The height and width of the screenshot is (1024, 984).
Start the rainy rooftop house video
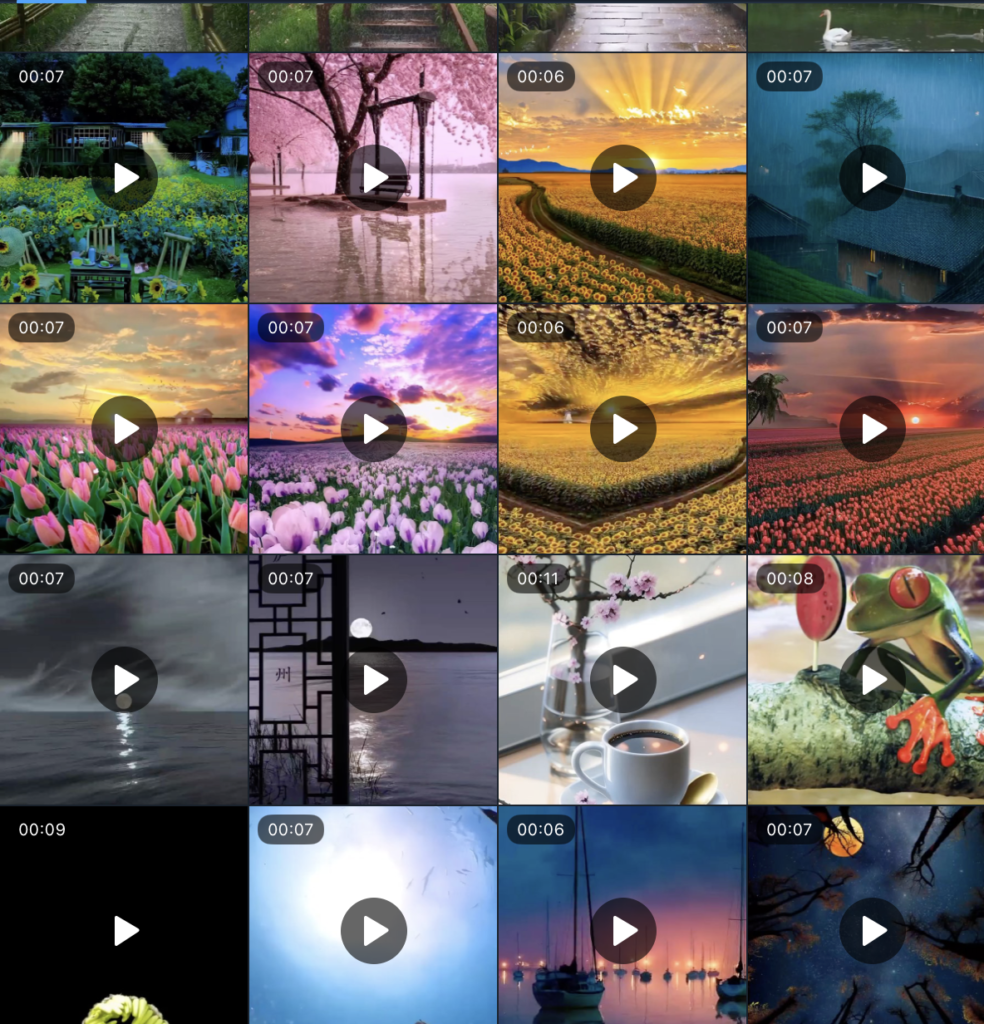[872, 178]
